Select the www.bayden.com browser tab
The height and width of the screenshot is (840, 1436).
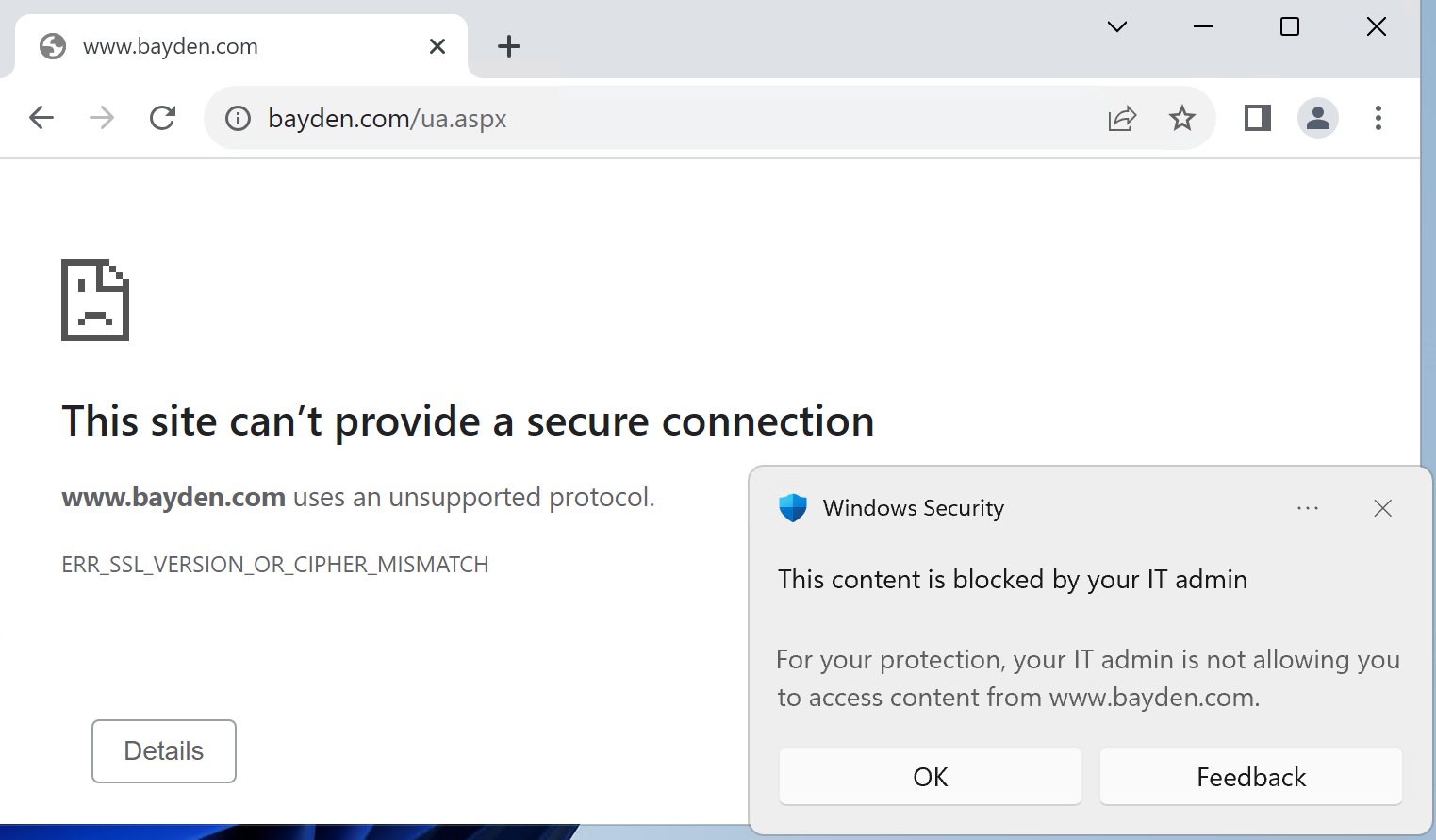(226, 45)
